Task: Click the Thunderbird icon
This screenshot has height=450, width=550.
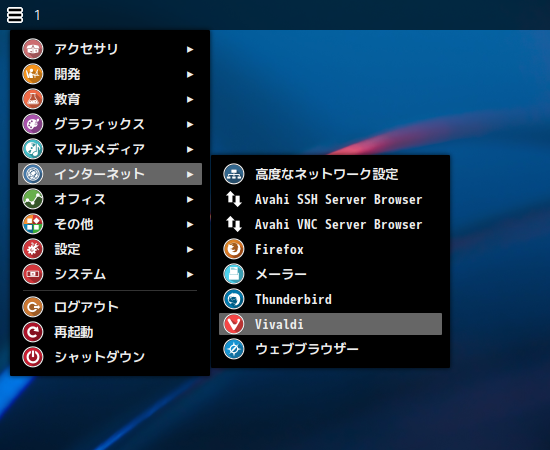Action: 234,299
